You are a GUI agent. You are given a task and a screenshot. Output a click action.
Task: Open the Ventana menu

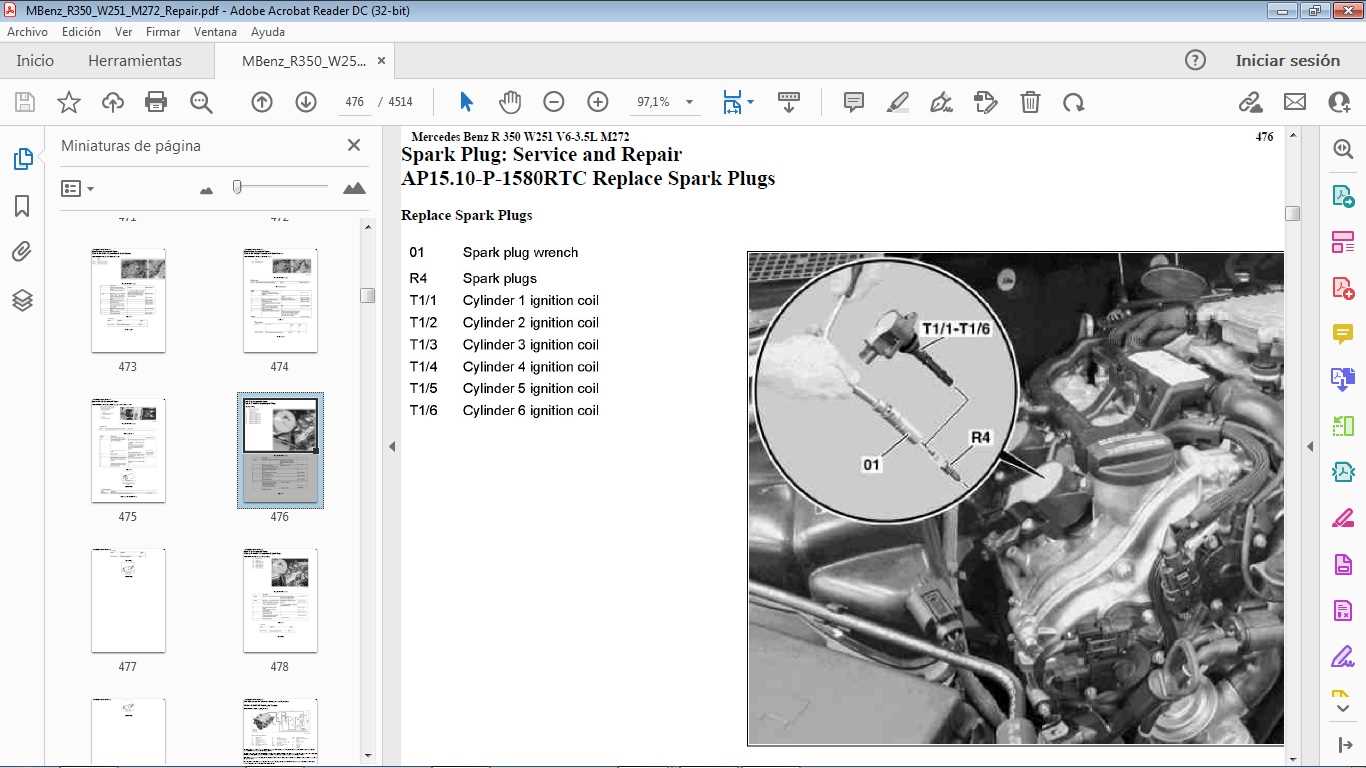pos(216,32)
